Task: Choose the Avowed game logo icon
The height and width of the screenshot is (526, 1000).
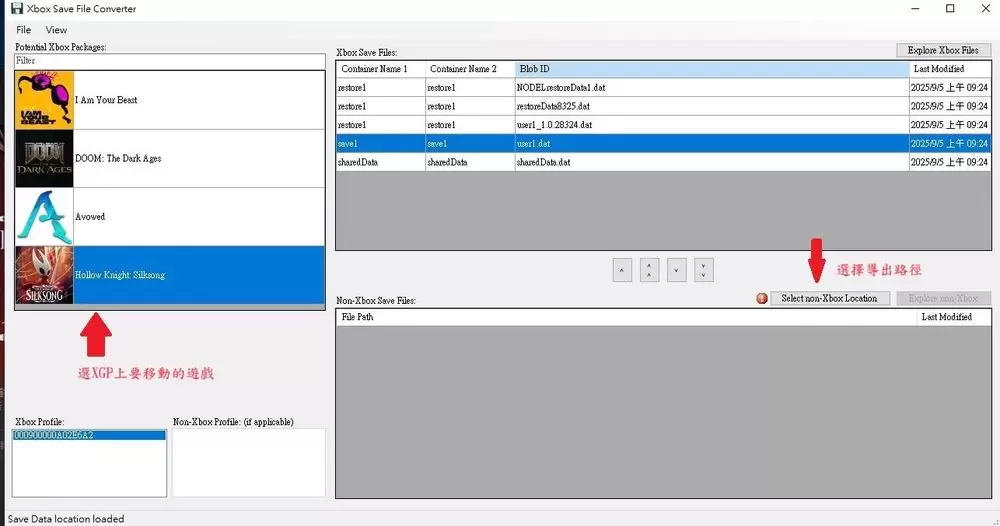Action: 45,217
